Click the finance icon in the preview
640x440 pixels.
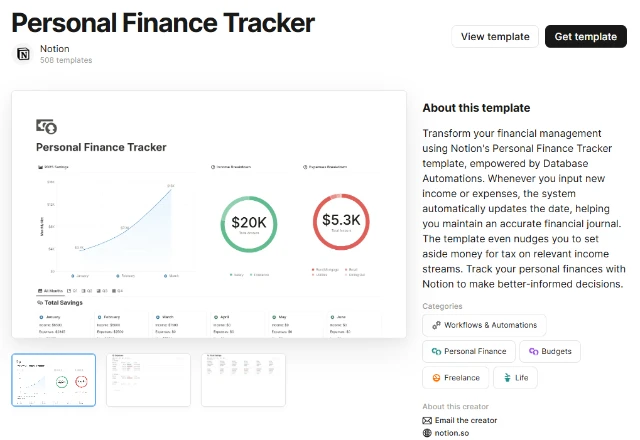pos(46,126)
